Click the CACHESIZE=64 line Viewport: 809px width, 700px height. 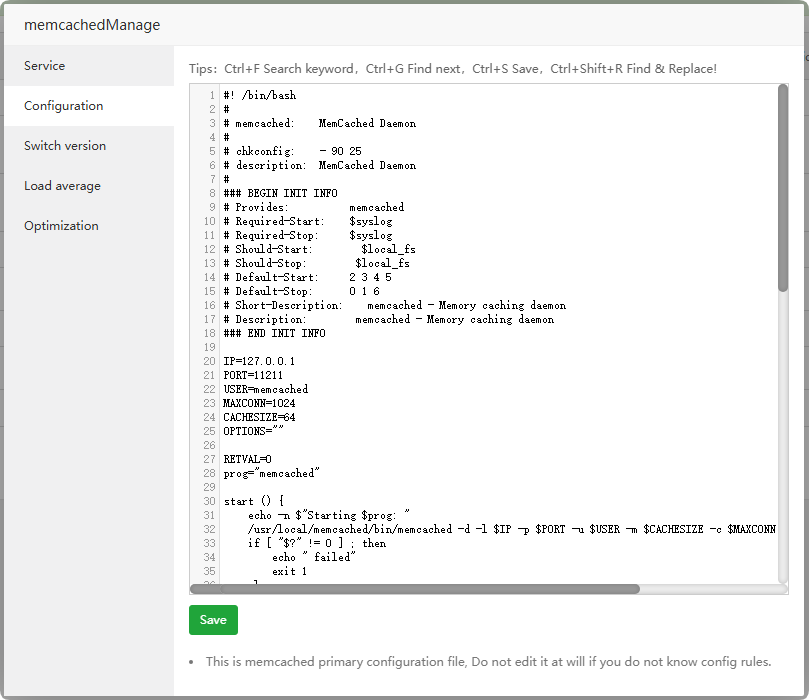(259, 417)
